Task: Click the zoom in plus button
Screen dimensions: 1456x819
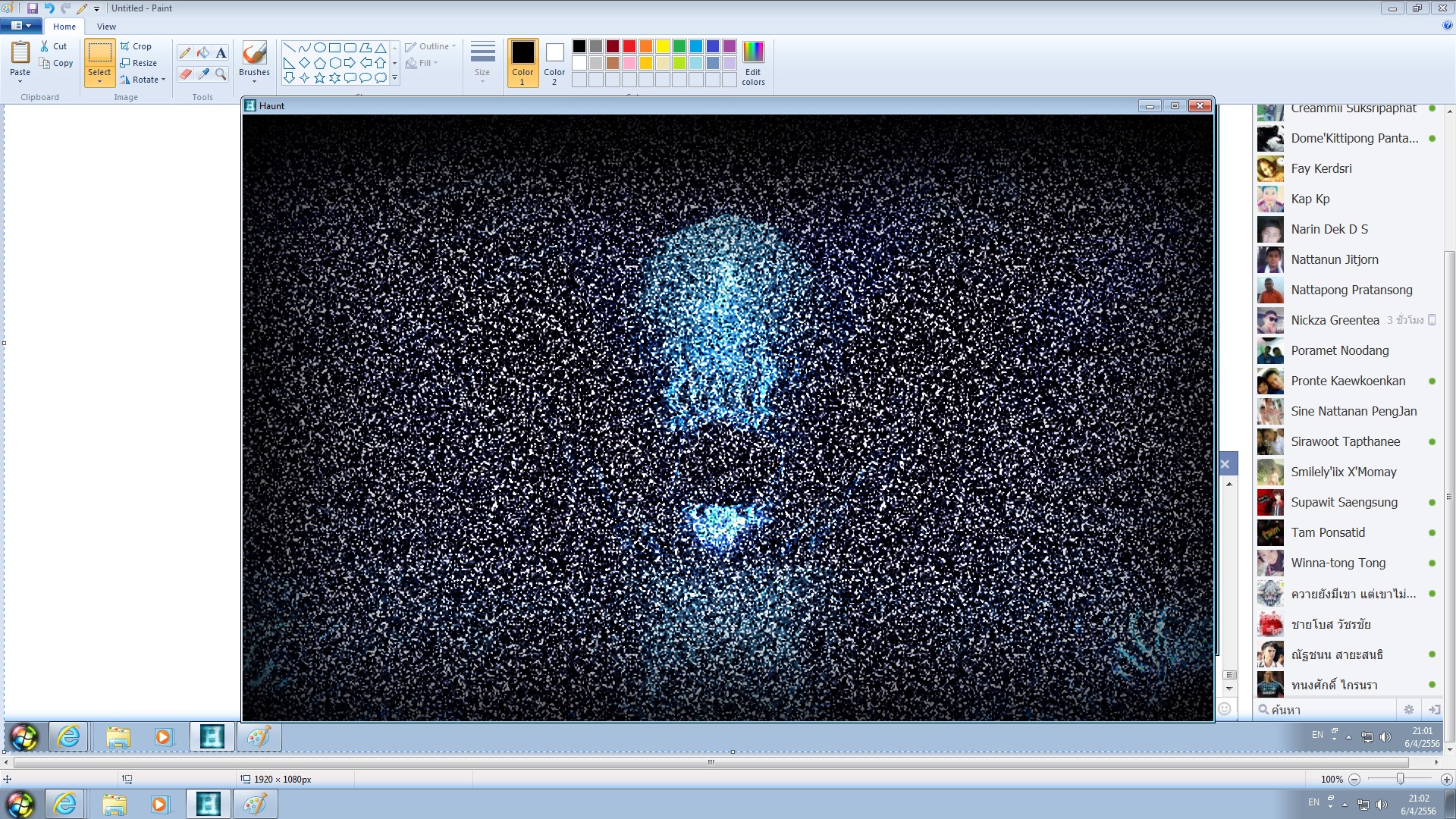Action: point(1446,780)
